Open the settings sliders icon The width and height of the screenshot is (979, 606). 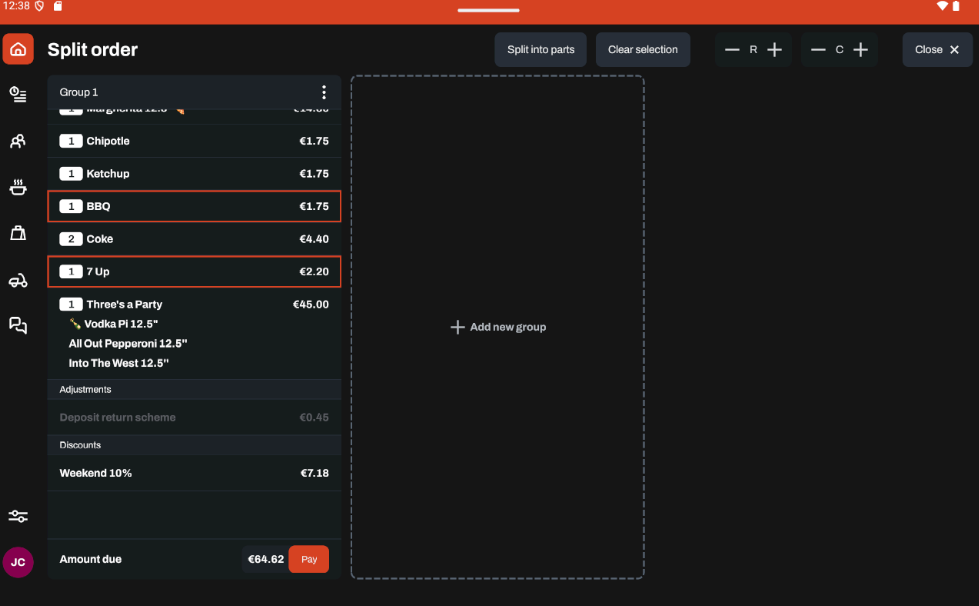click(18, 516)
